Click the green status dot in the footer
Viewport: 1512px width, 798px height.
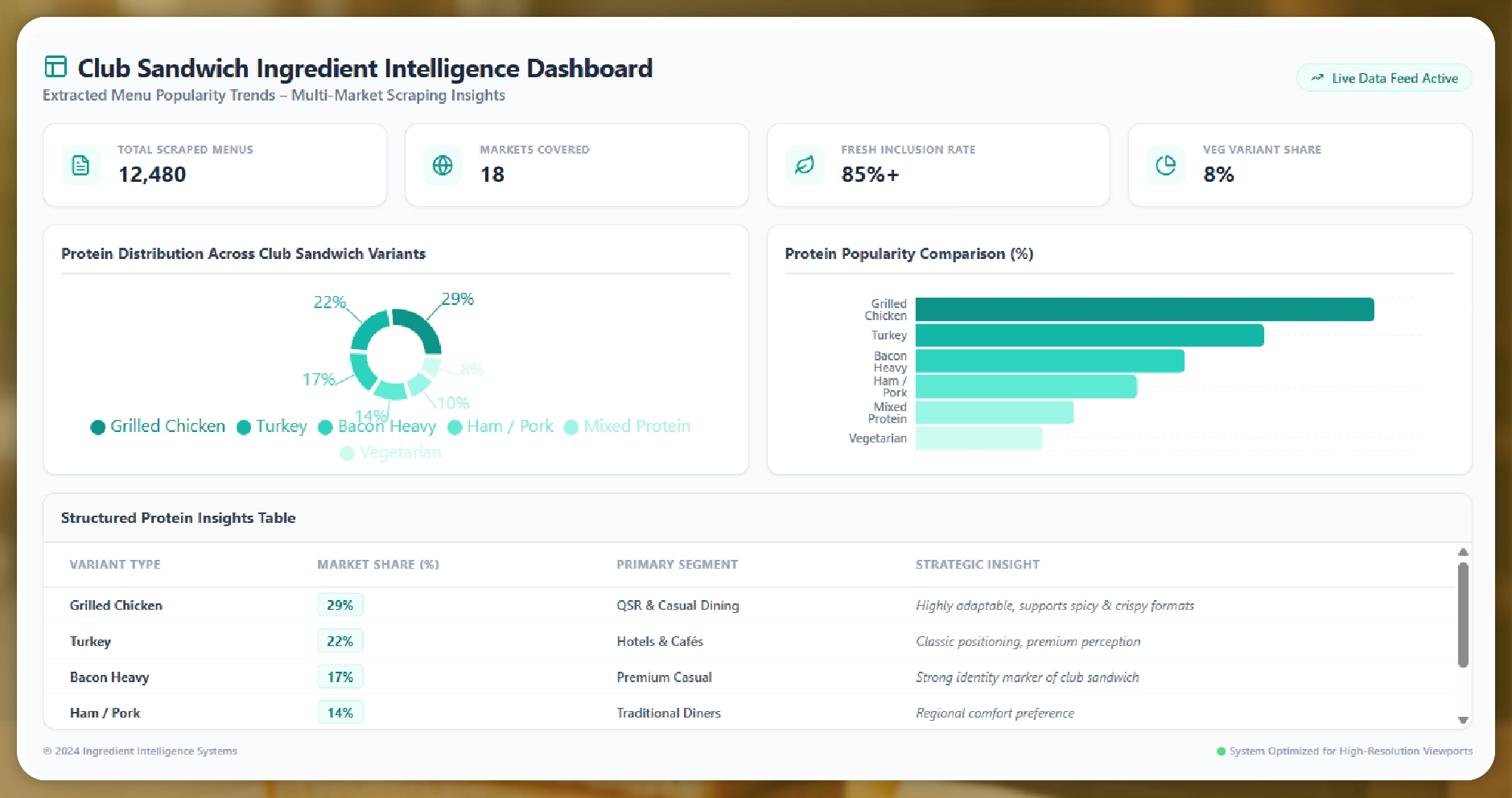[1221, 751]
